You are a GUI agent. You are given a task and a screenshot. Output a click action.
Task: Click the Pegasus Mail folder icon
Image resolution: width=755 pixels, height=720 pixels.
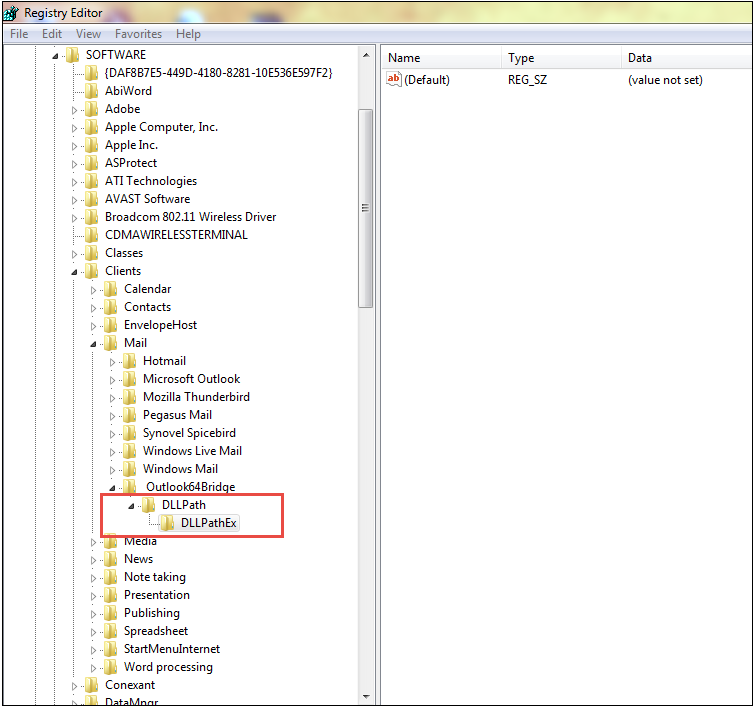[x=130, y=415]
